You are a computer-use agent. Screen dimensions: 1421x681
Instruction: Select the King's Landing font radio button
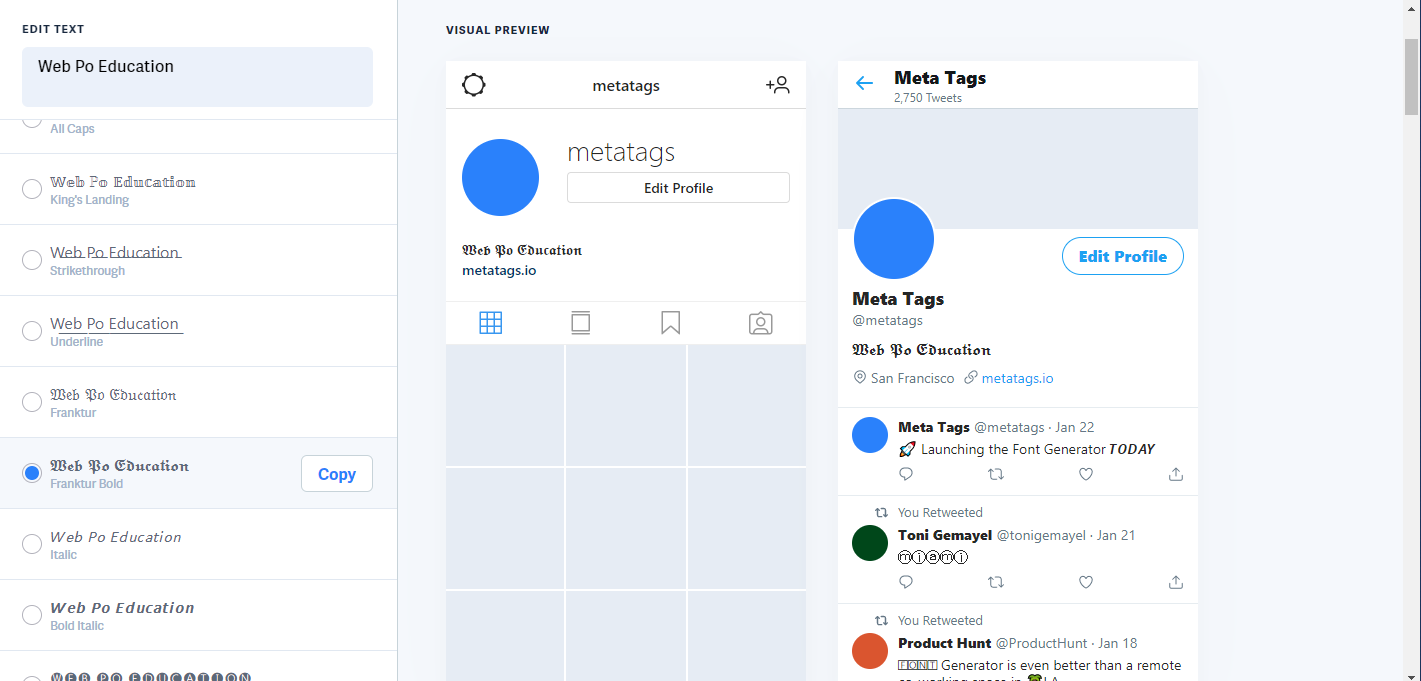(x=32, y=189)
